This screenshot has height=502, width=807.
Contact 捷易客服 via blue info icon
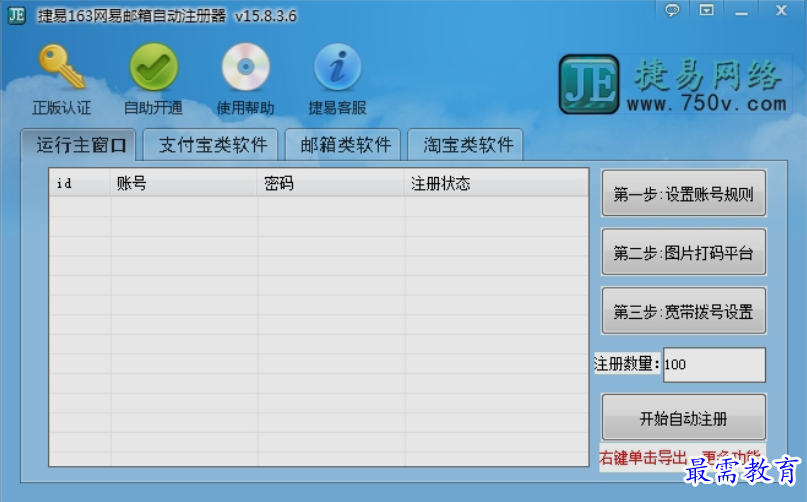coord(338,67)
